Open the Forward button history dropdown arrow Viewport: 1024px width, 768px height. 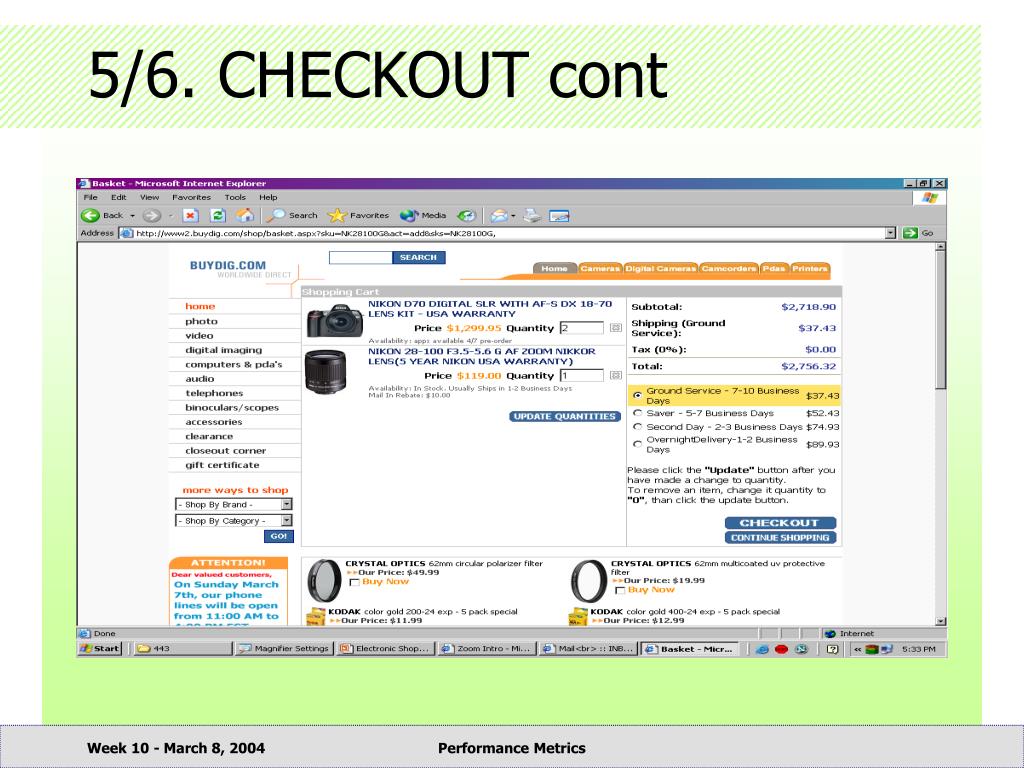[171, 216]
